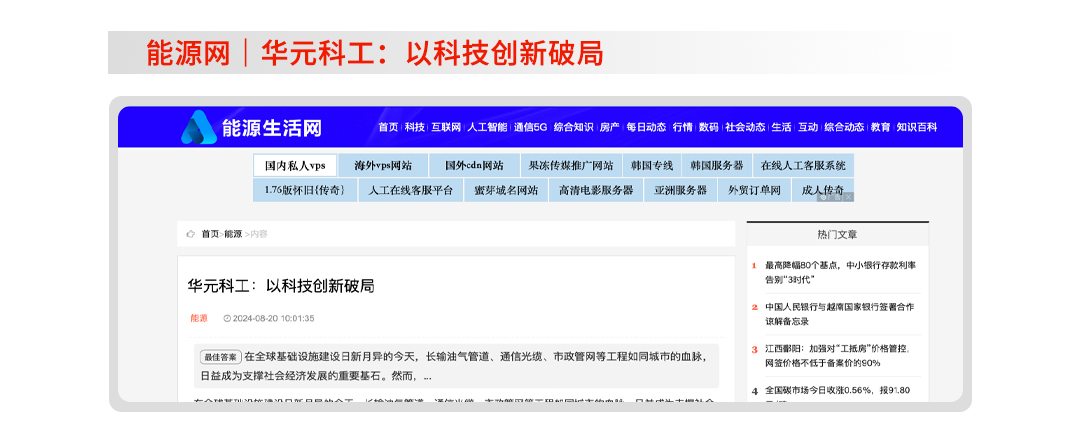Image resolution: width=1080 pixels, height=439 pixels.
Task: Click the hand icon beside the breadcrumb
Action: tap(190, 234)
